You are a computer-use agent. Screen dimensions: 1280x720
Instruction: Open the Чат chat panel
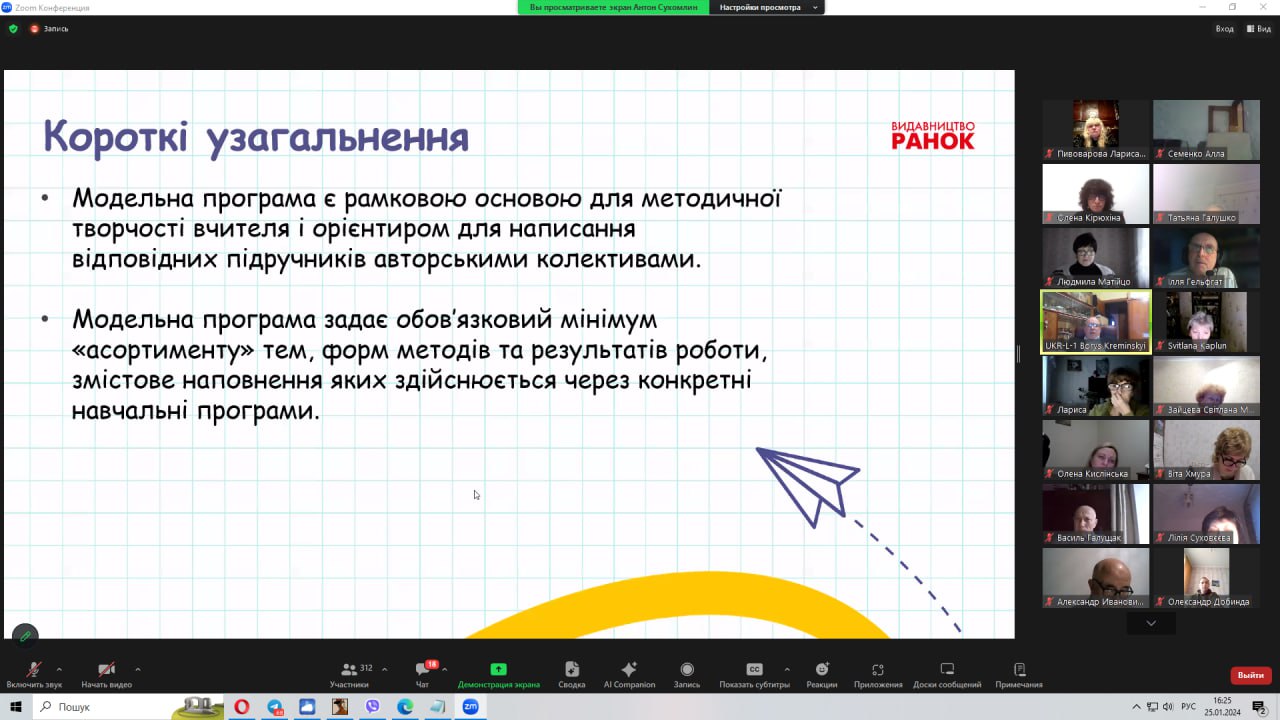pos(422,670)
